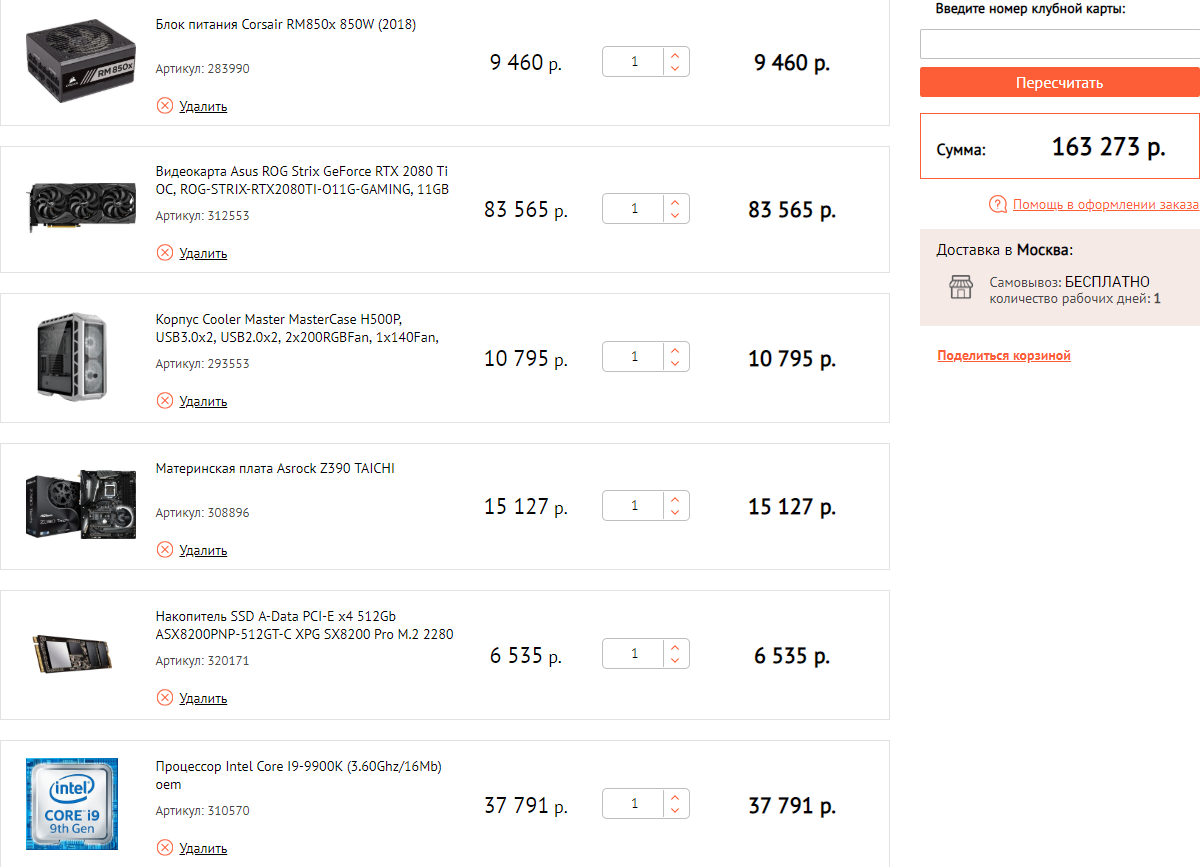Increase quantity of Corsair power supply
The height and width of the screenshot is (867, 1200).
point(675,55)
